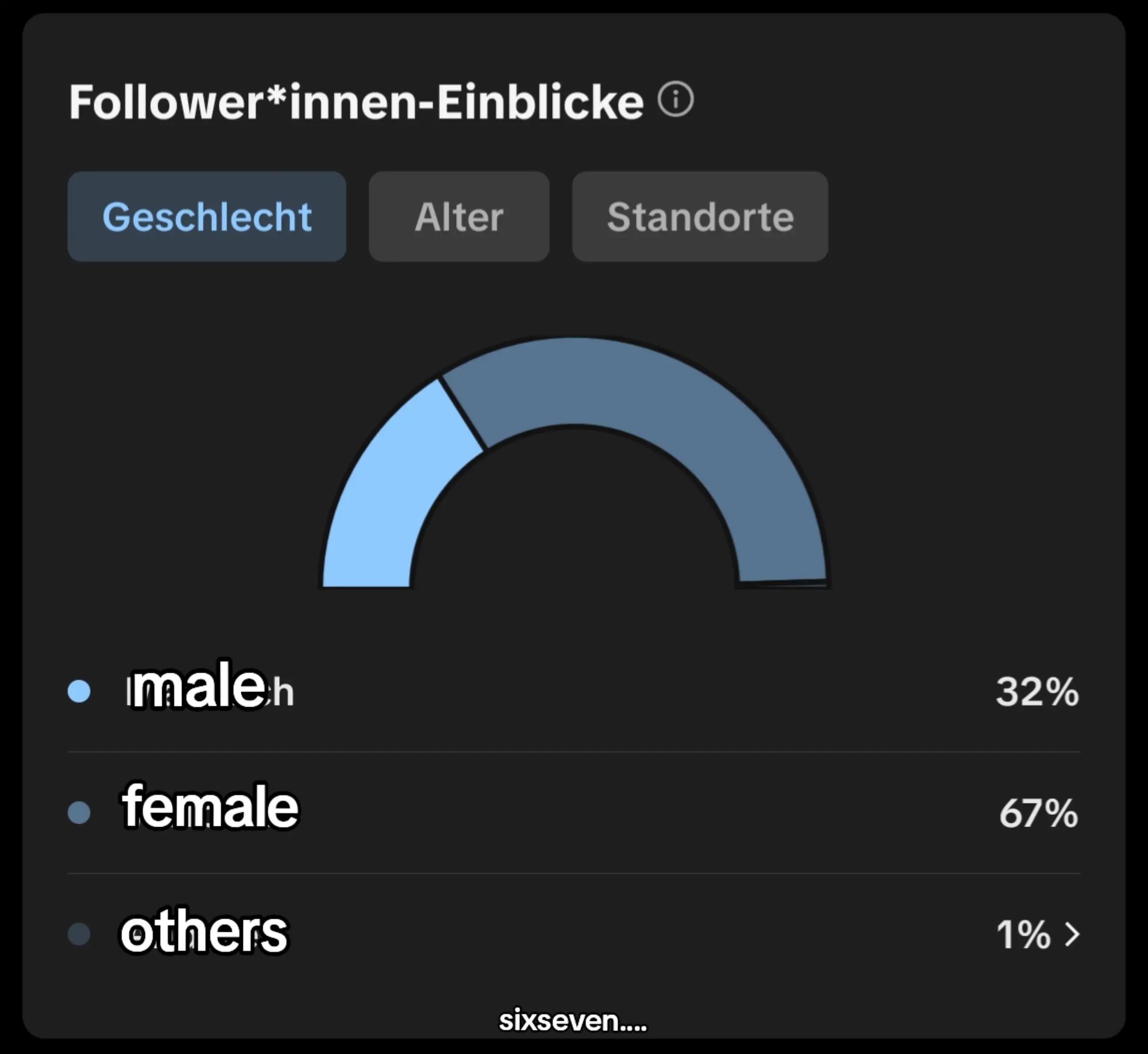Click the light blue male legend dot

click(x=79, y=691)
